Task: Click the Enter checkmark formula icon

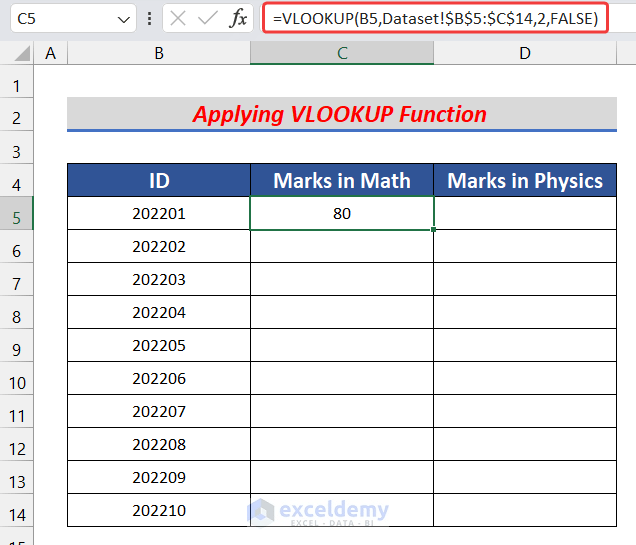Action: [208, 18]
